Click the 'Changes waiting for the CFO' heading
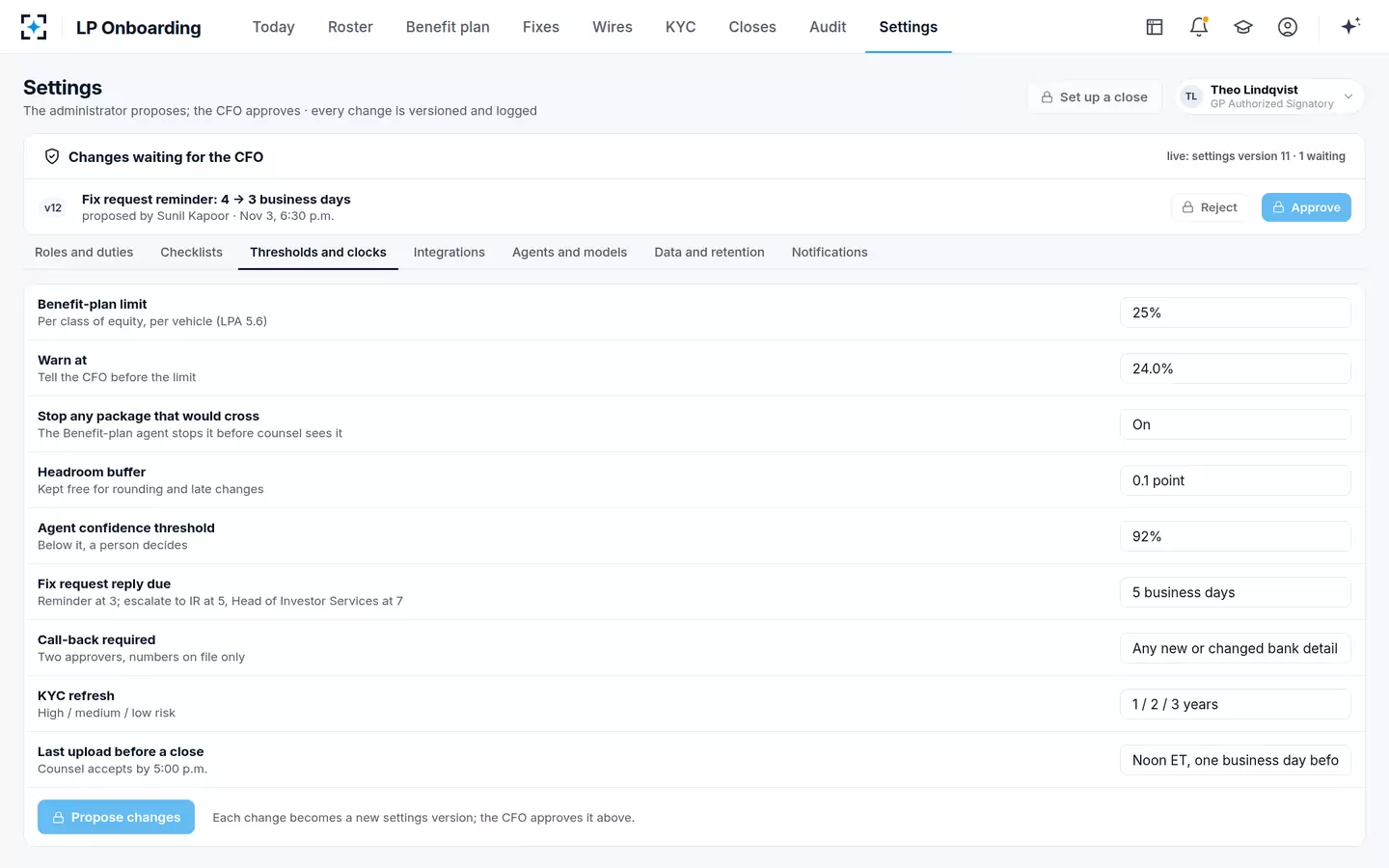Viewport: 1389px width, 868px height. pyautogui.click(x=166, y=157)
